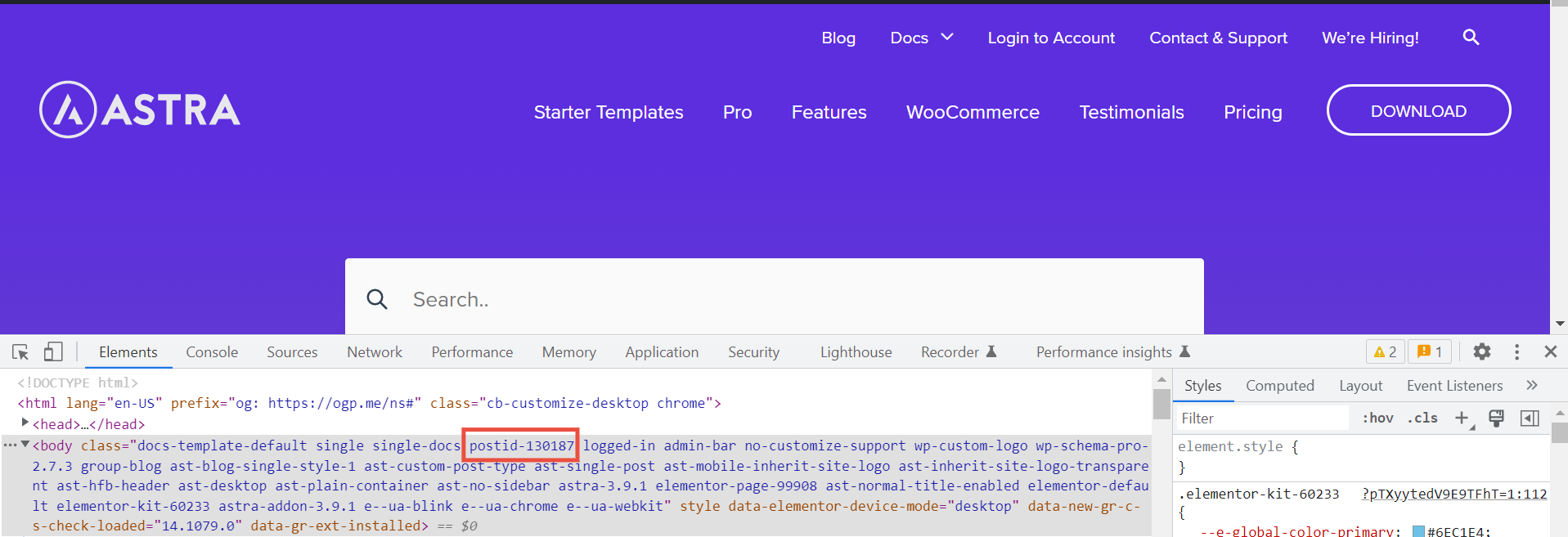Image resolution: width=1568 pixels, height=537 pixels.
Task: Switch to the Elements tab
Action: [x=128, y=352]
